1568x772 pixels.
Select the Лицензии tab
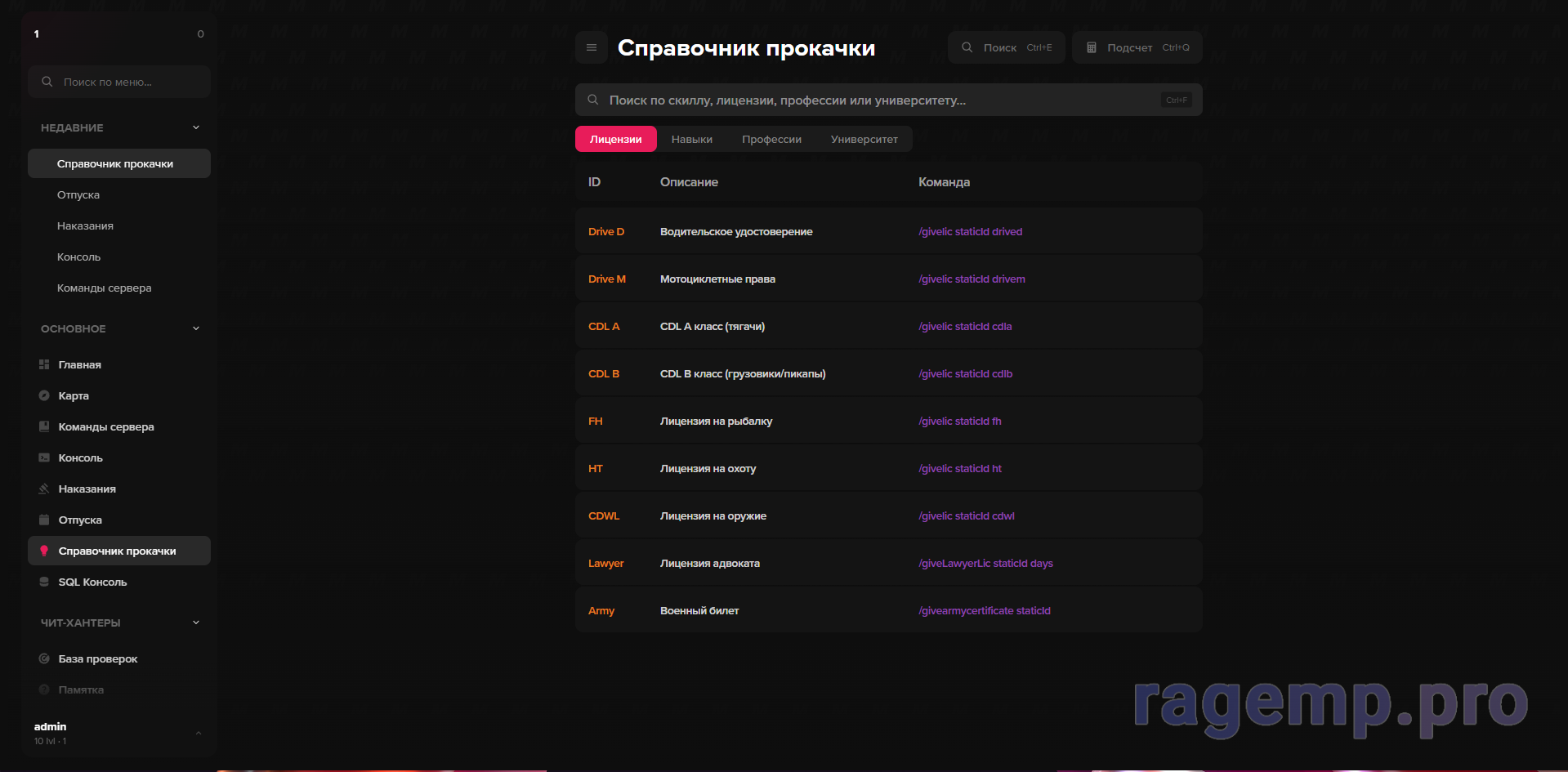(616, 139)
